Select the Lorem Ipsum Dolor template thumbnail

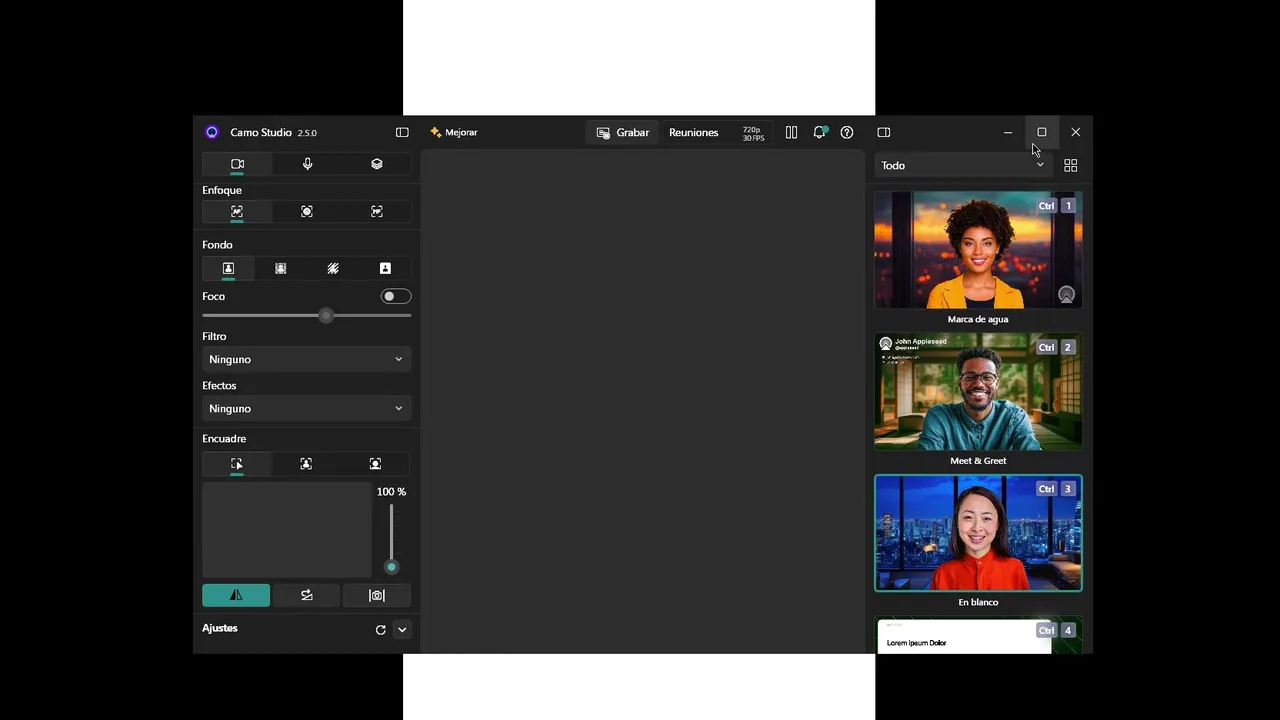click(x=978, y=636)
